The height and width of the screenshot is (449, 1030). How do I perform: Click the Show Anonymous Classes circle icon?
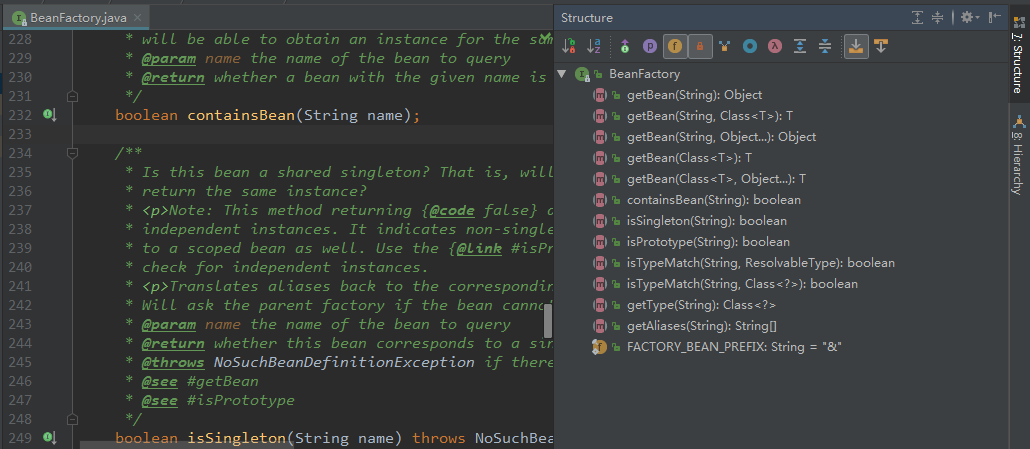coord(749,46)
